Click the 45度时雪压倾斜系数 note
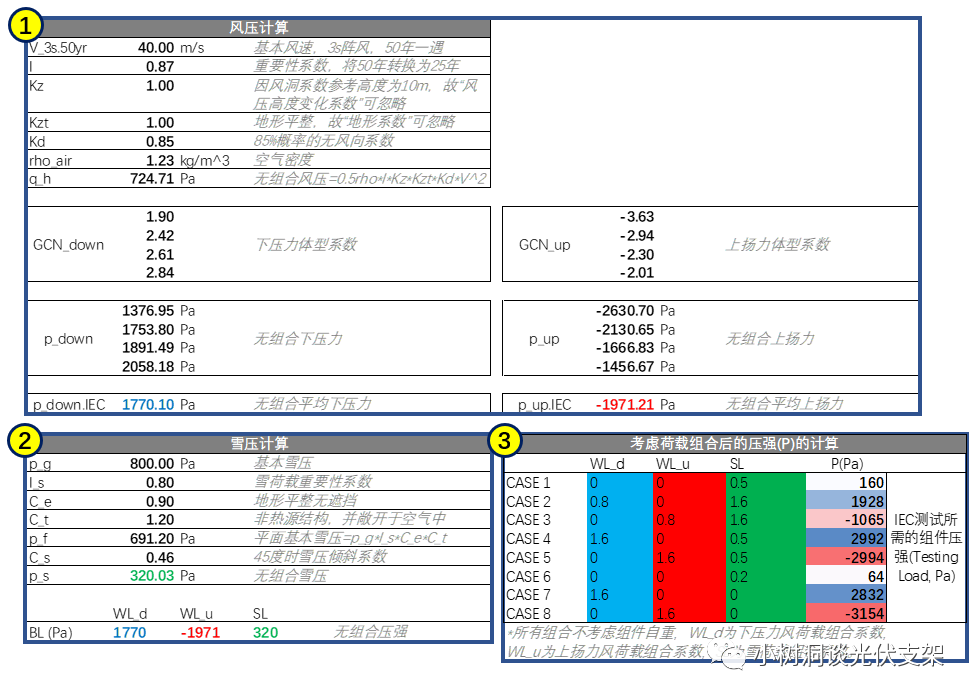 (x=321, y=557)
